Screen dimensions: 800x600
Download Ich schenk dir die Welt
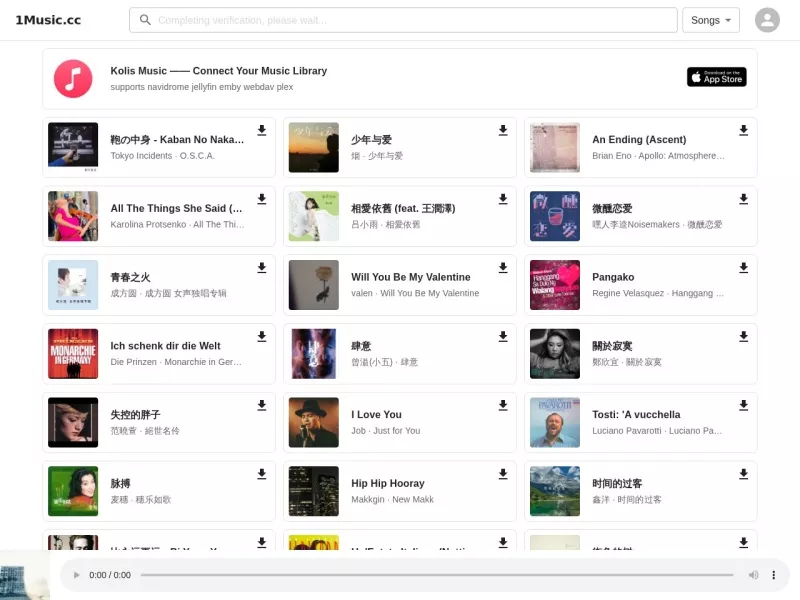pyautogui.click(x=262, y=337)
